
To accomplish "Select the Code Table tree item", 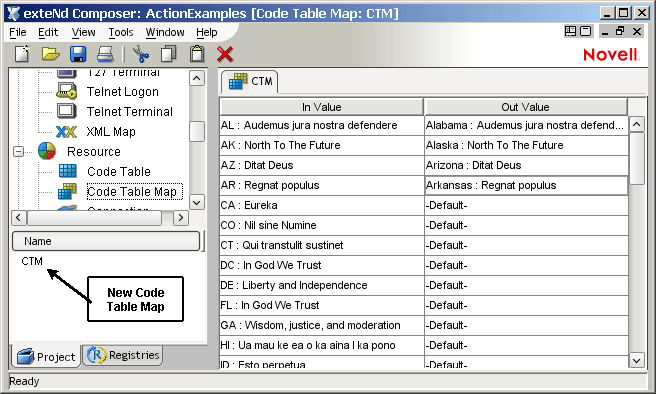I will (x=119, y=171).
